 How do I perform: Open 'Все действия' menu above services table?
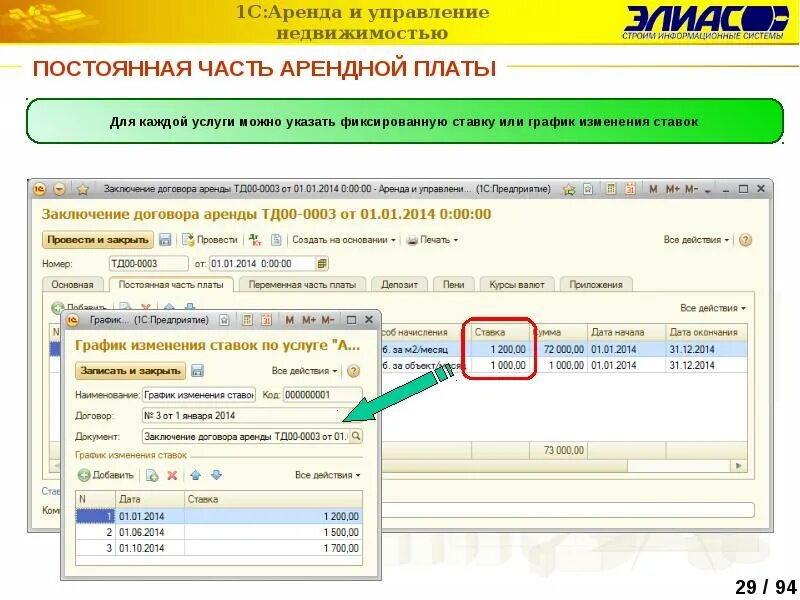click(713, 308)
